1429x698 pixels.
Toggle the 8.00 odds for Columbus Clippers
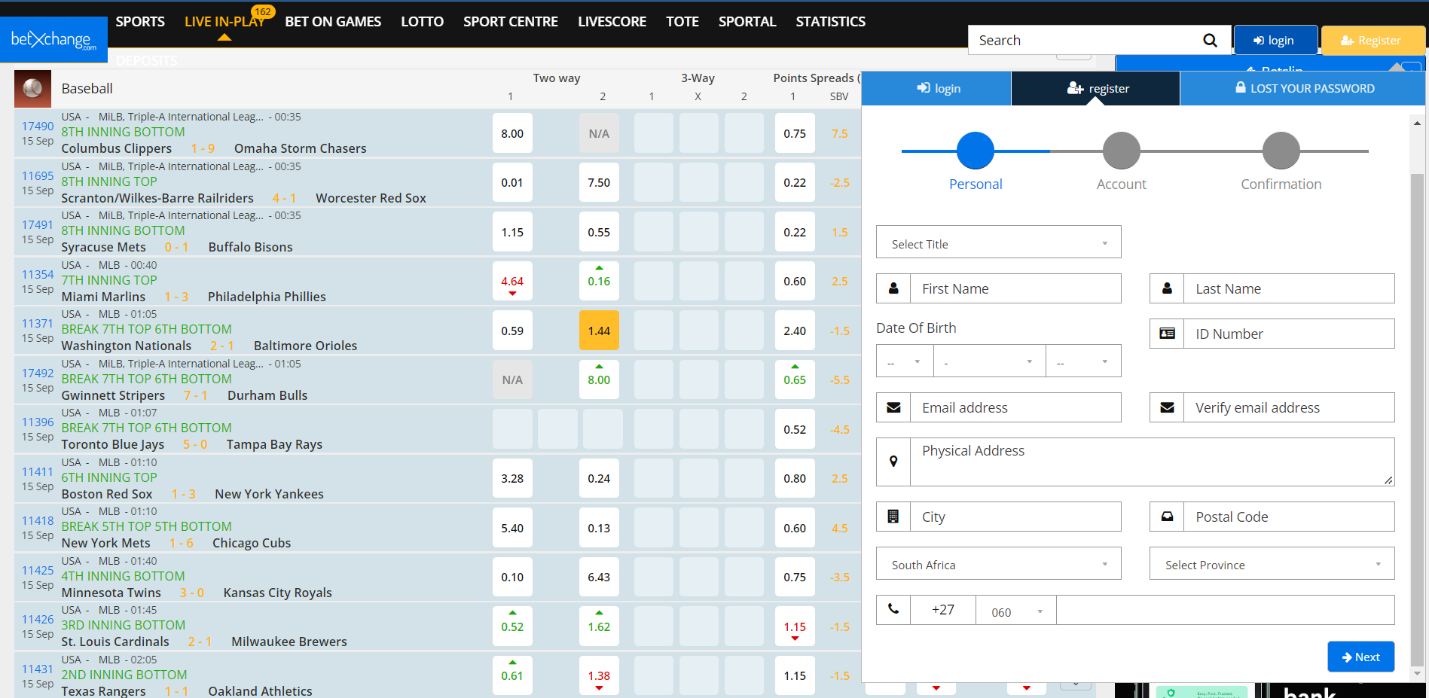(x=512, y=134)
